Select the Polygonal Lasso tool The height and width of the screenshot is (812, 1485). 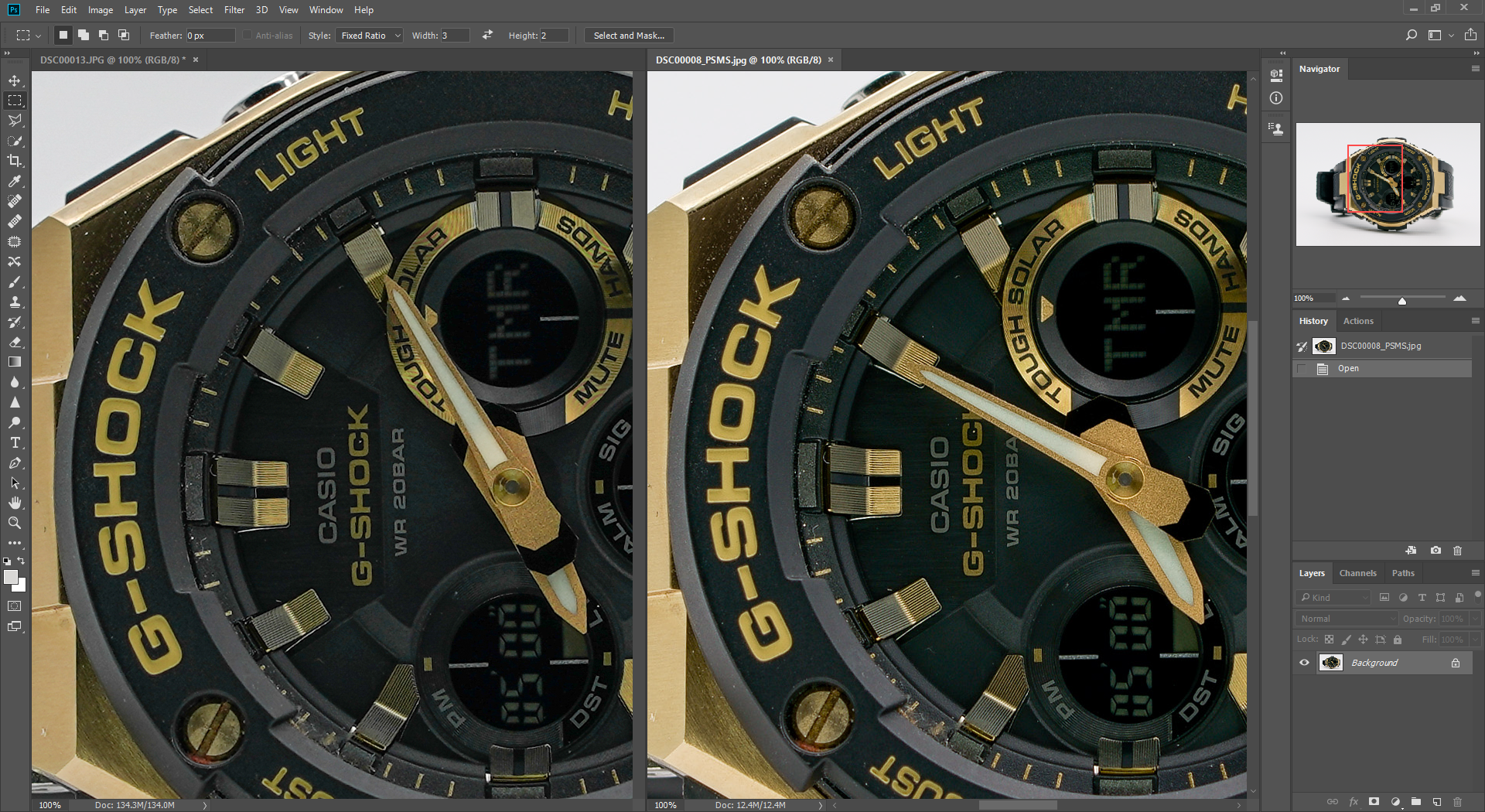[15, 121]
